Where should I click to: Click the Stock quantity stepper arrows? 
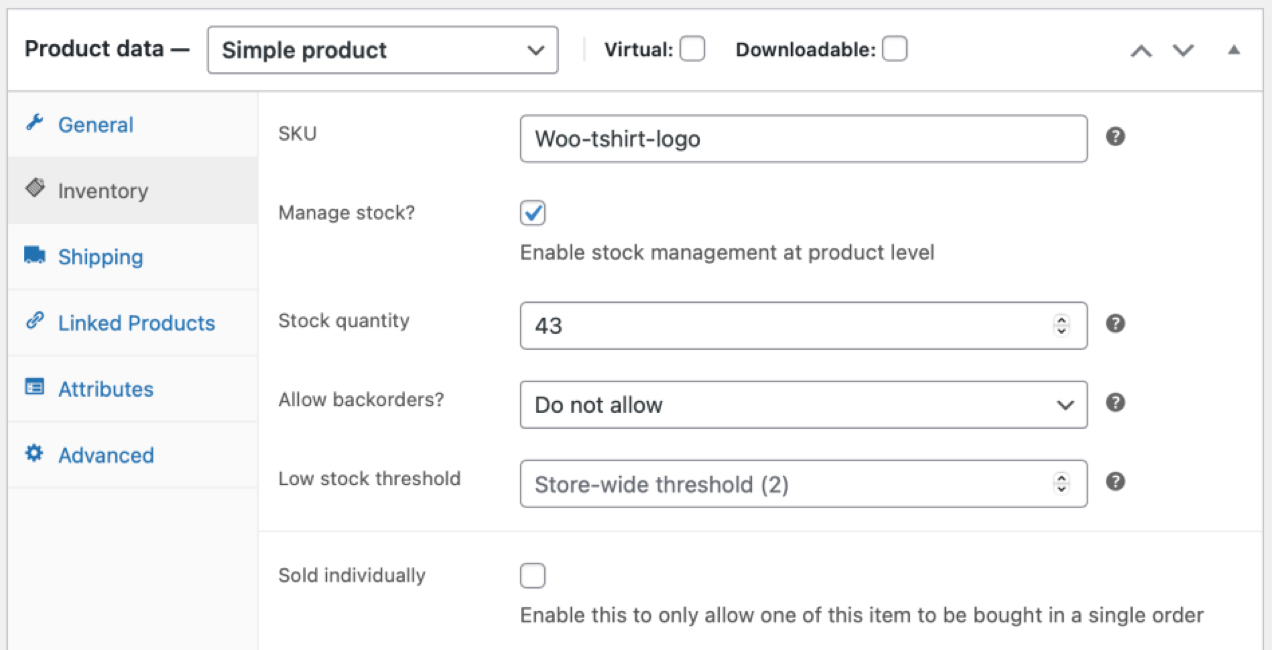(1061, 326)
